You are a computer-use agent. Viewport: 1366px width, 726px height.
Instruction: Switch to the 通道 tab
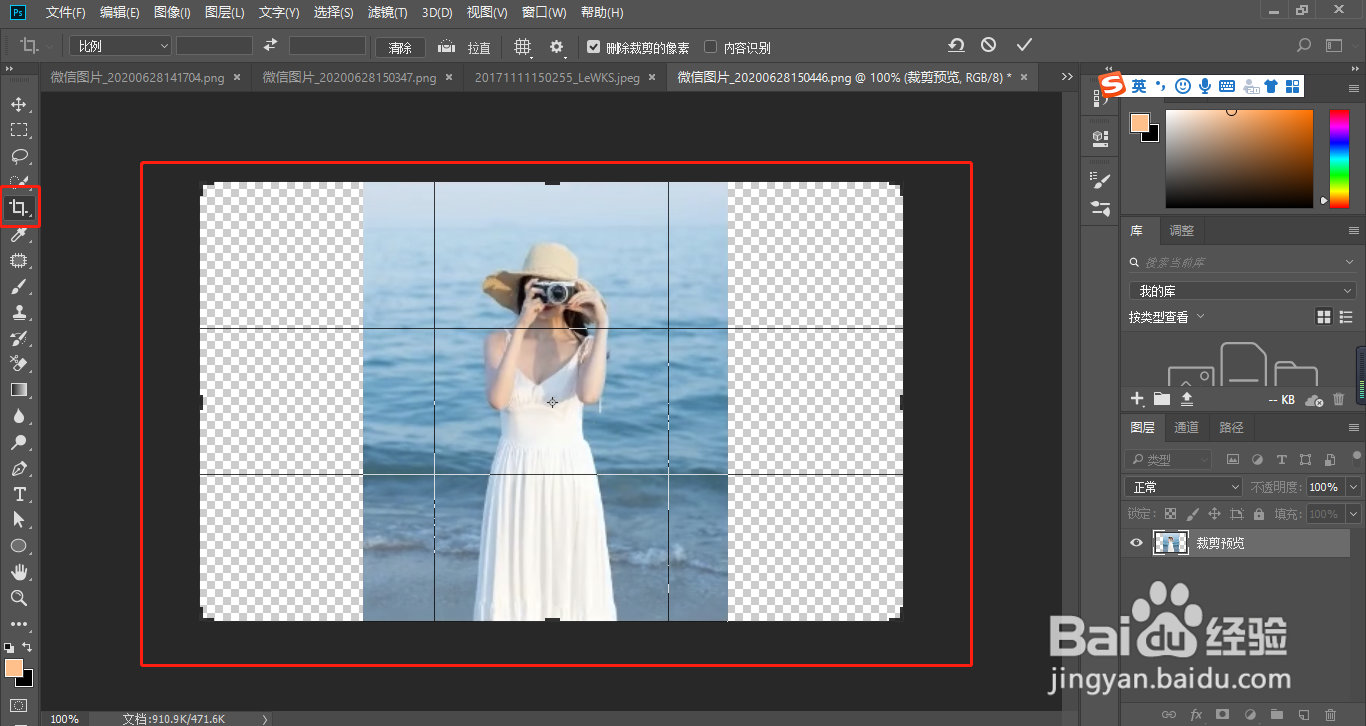coord(1187,427)
